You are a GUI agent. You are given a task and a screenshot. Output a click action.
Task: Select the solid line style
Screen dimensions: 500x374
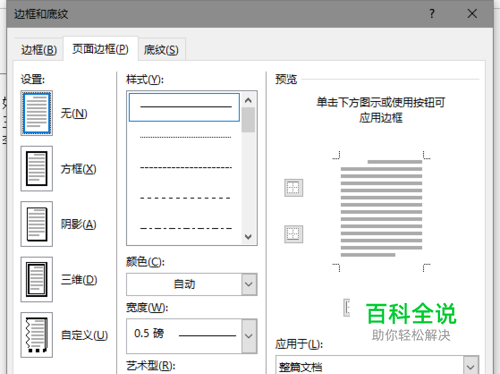pos(184,107)
